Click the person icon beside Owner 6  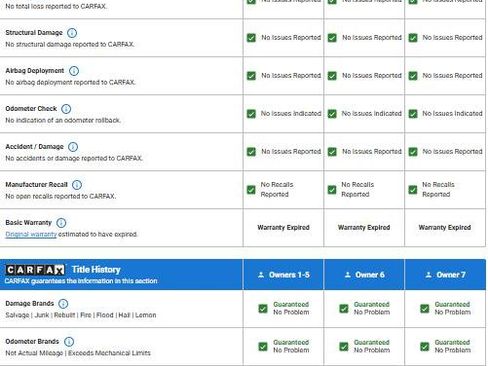pyautogui.click(x=348, y=275)
